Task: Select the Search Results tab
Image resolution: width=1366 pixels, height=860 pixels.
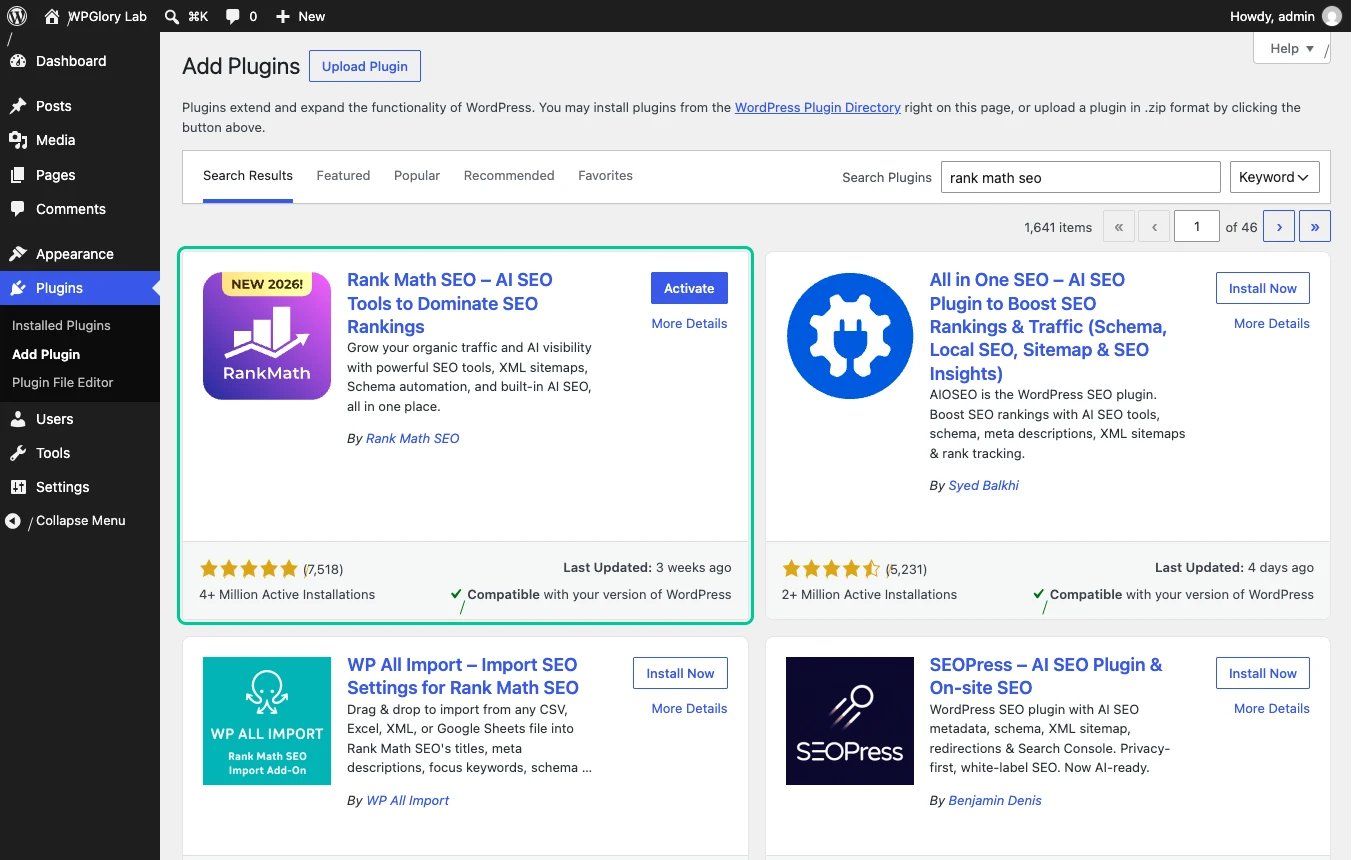Action: (x=248, y=176)
